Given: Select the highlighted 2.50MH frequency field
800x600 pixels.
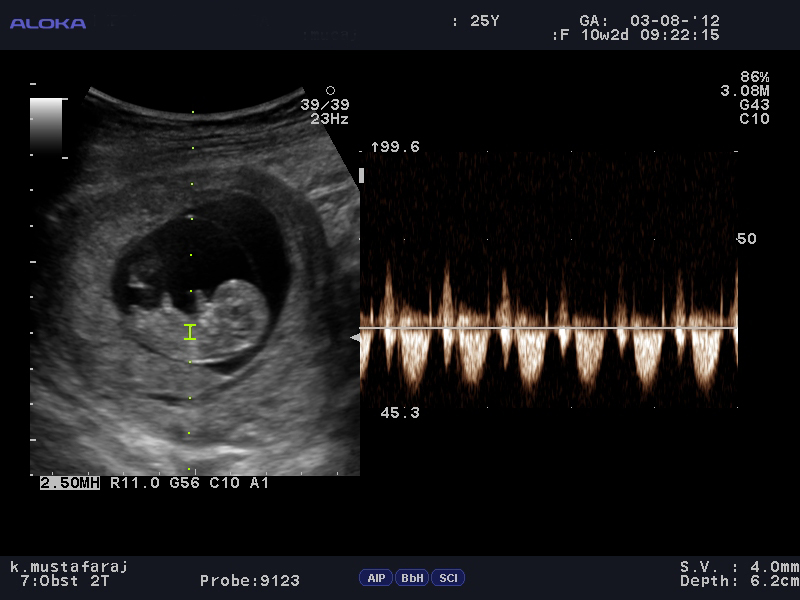Looking at the screenshot, I should pyautogui.click(x=70, y=483).
